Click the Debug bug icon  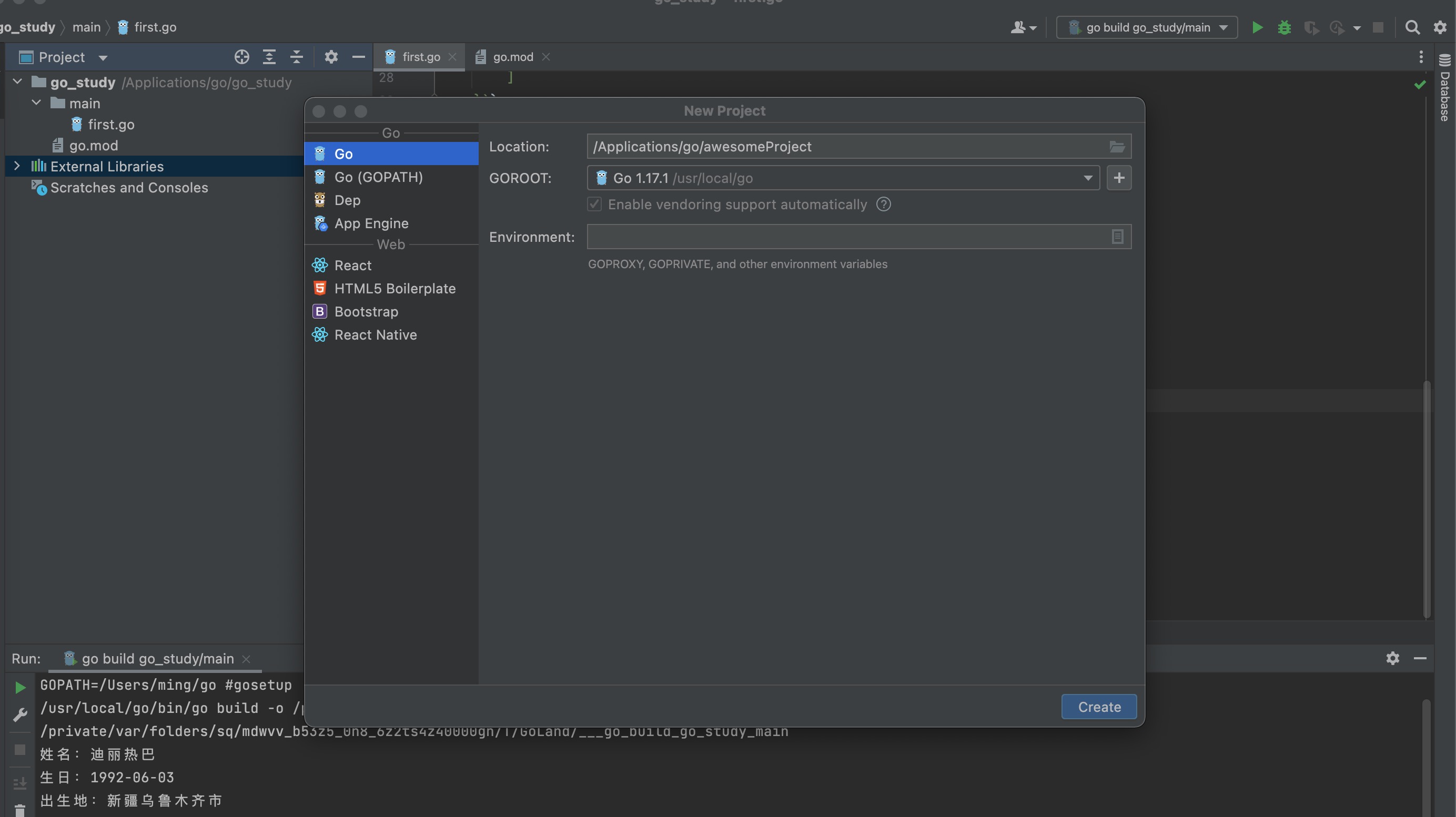(x=1284, y=27)
